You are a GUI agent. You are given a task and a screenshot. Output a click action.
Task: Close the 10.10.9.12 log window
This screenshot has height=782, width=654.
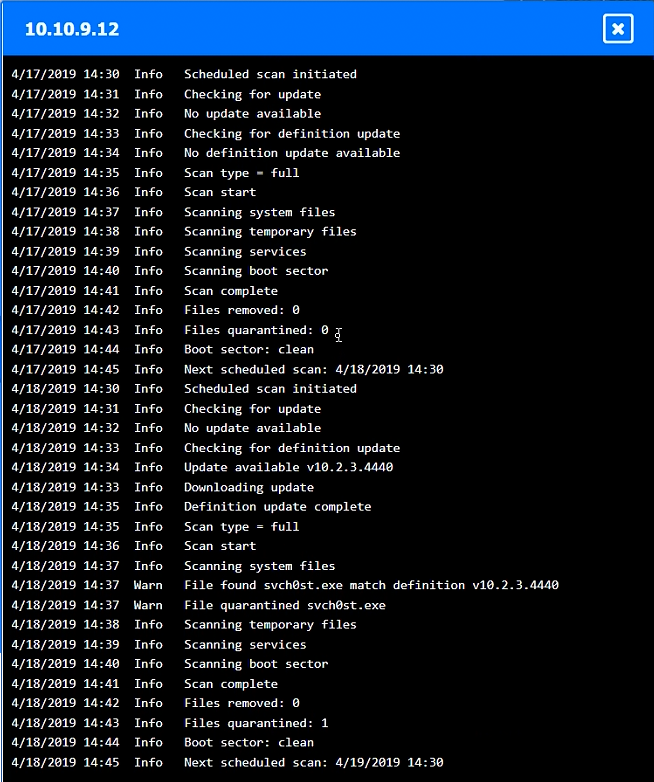coord(618,29)
